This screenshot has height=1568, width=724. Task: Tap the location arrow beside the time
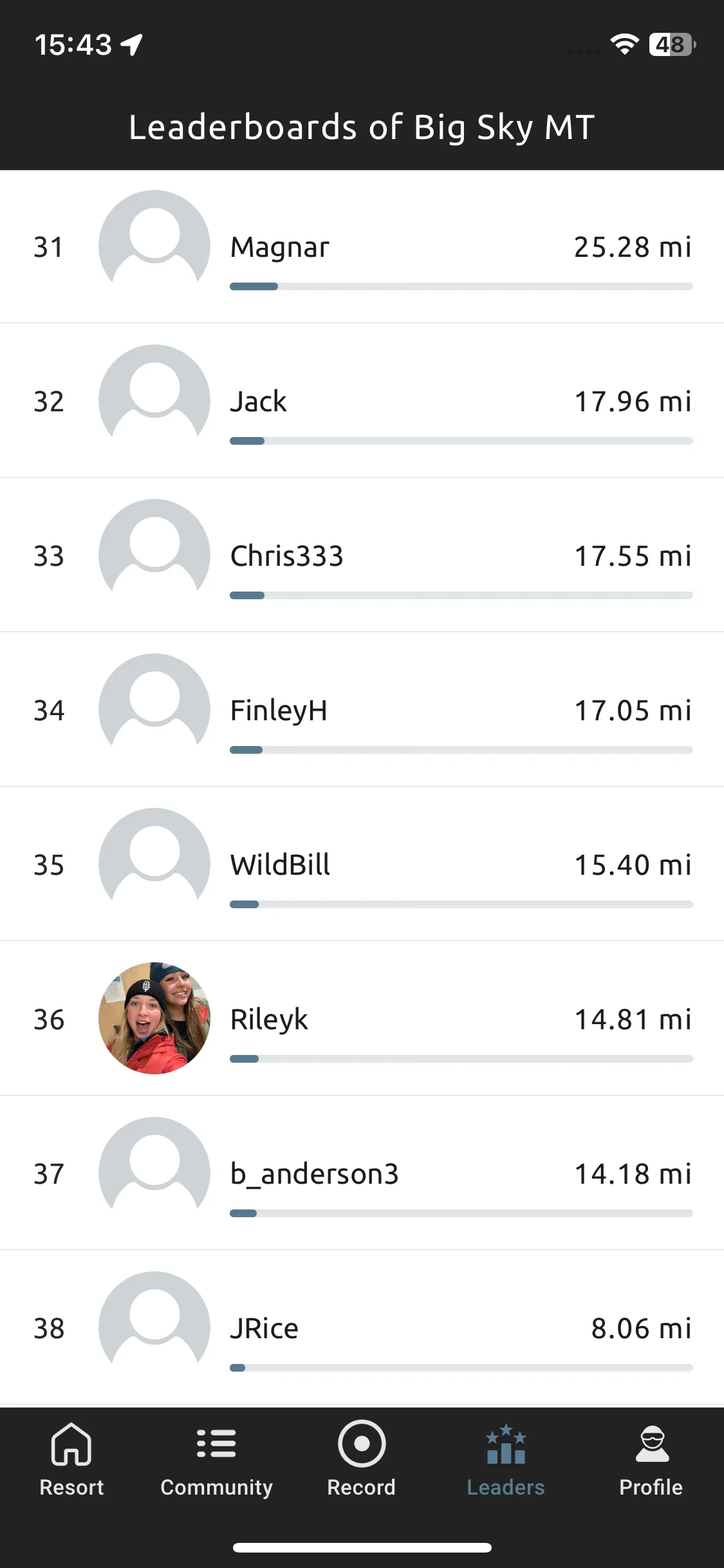click(x=132, y=44)
